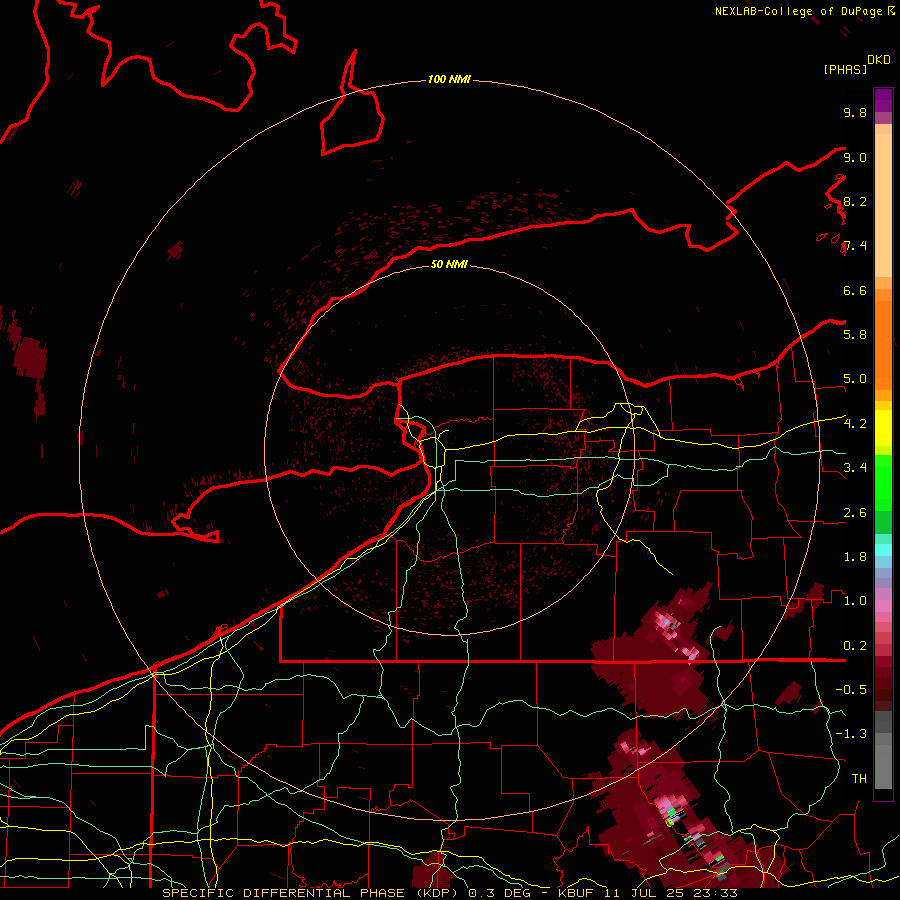The width and height of the screenshot is (900, 900).
Task: Click the 50 NMI range ring label
Action: 449,264
